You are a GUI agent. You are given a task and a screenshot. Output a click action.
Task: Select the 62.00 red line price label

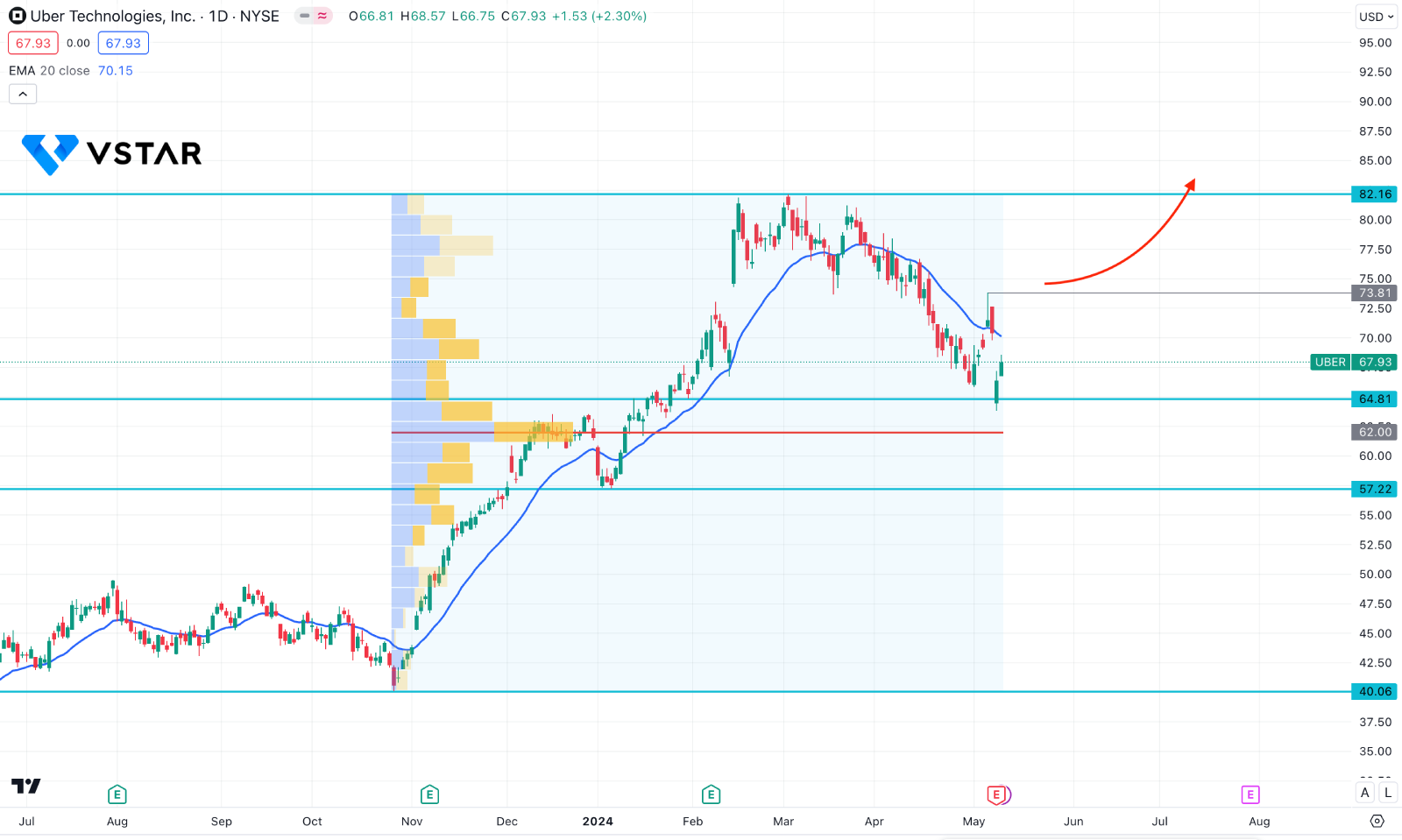pyautogui.click(x=1375, y=432)
